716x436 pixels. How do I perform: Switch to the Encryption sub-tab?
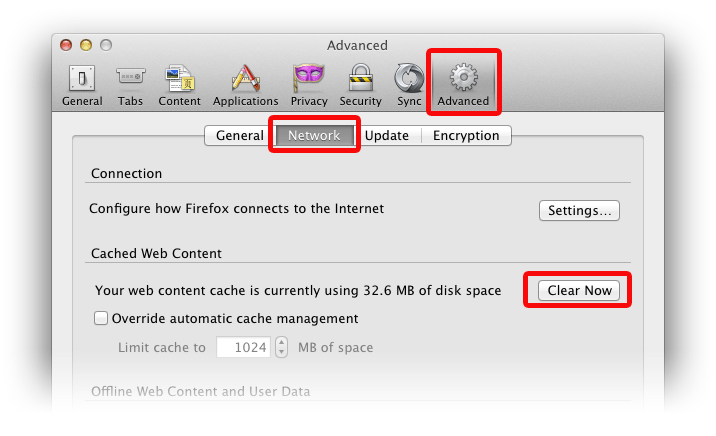click(465, 136)
